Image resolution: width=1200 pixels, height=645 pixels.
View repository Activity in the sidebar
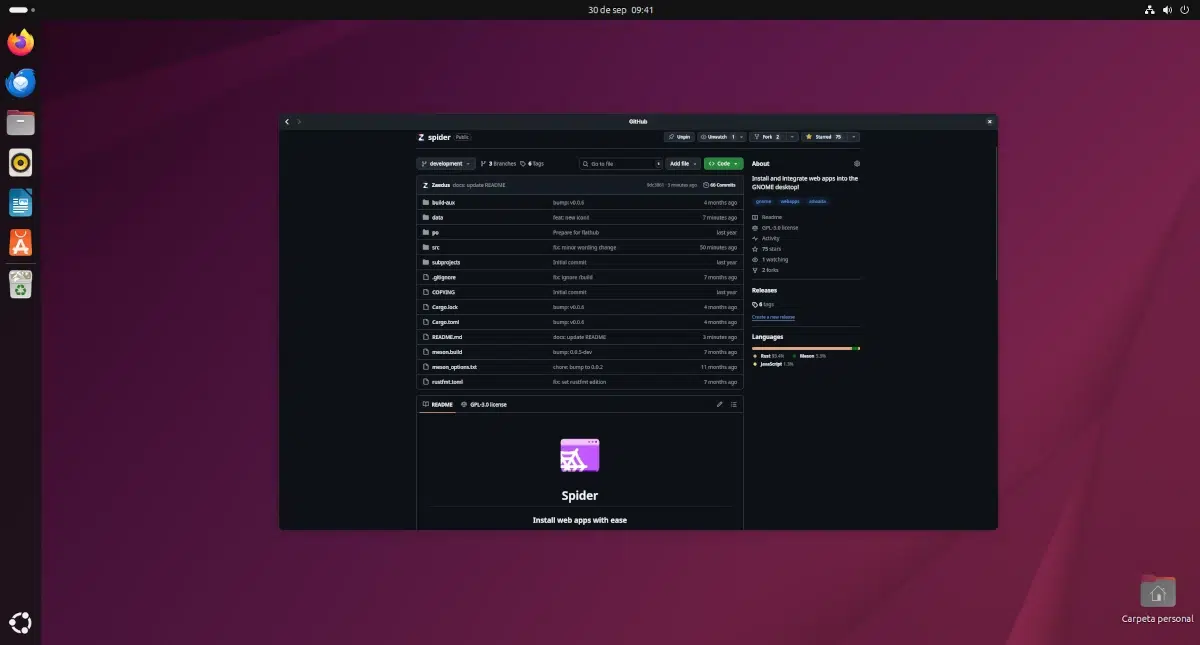click(769, 238)
